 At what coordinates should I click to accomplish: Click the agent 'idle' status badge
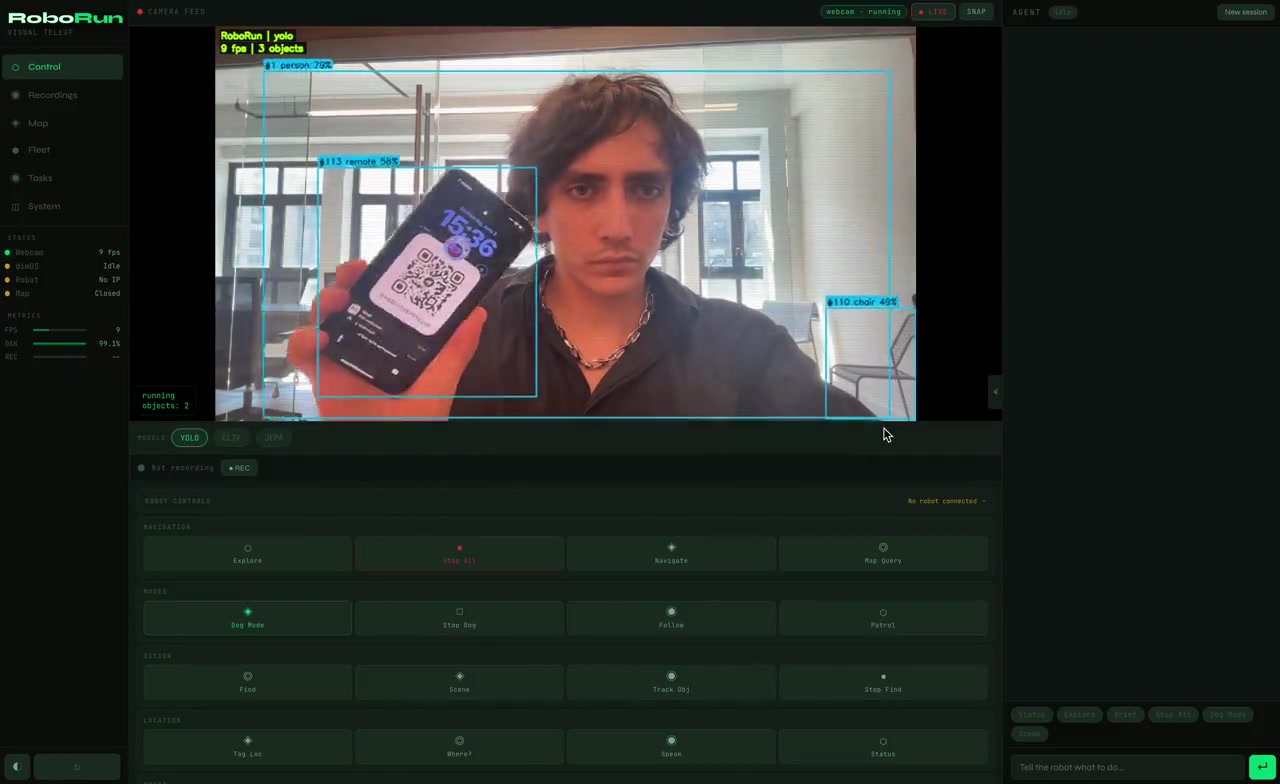pos(1062,12)
